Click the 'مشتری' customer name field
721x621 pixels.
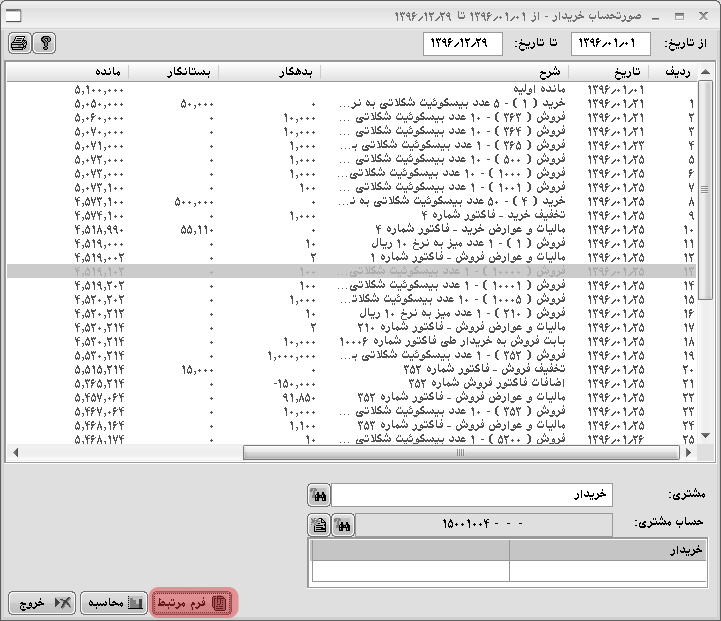coord(471,495)
